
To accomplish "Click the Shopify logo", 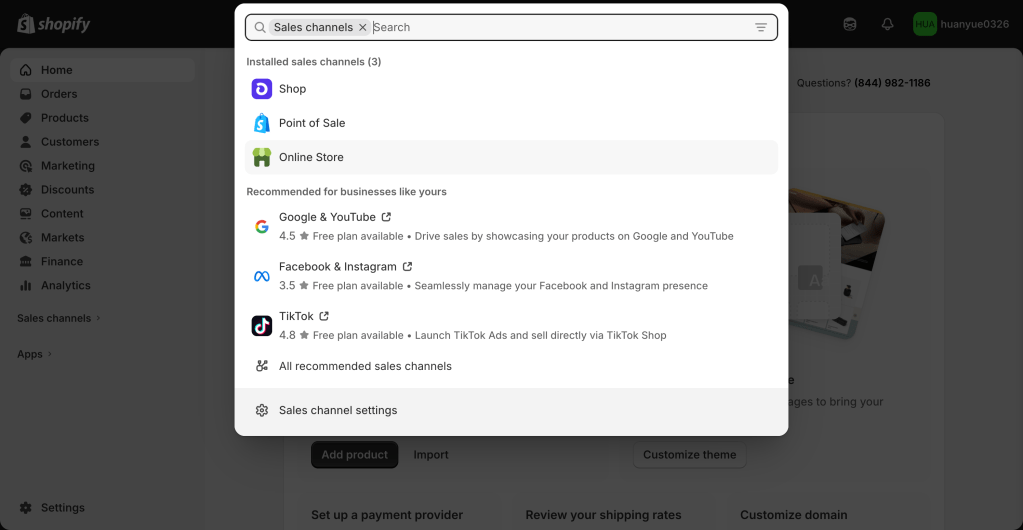I will [x=53, y=24].
